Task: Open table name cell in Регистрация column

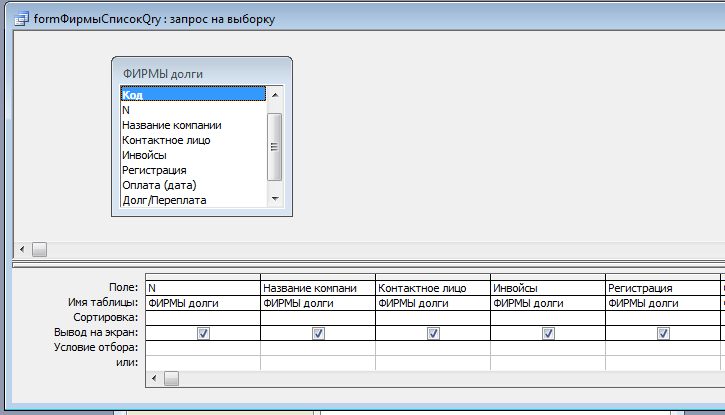Action: (663, 303)
